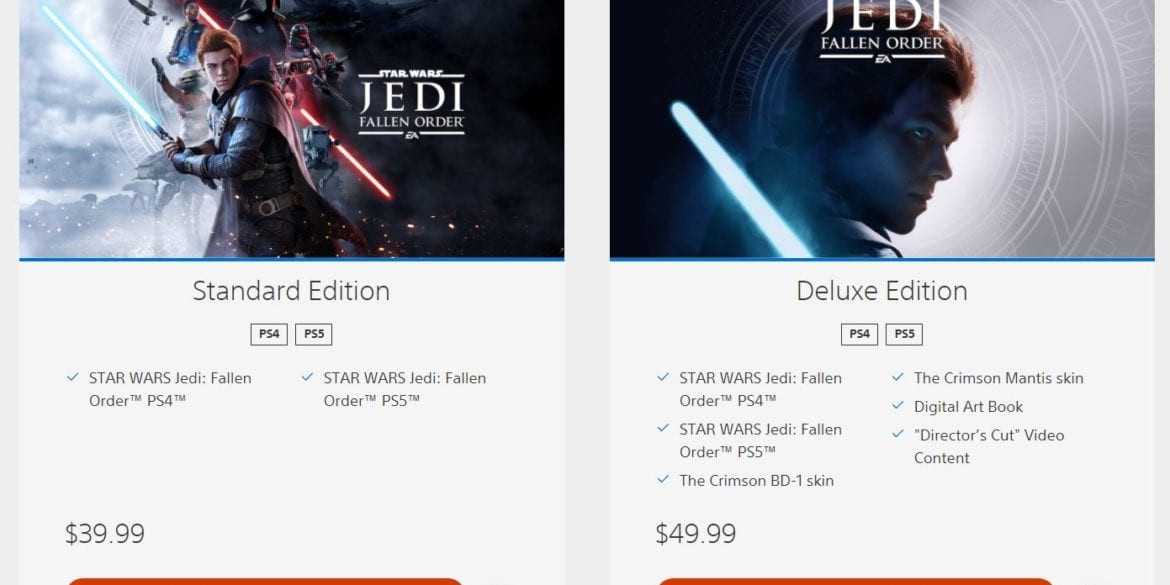Screen dimensions: 1170x585
Task: Click the checkmark beside Director's Cut Video Content
Action: point(898,434)
